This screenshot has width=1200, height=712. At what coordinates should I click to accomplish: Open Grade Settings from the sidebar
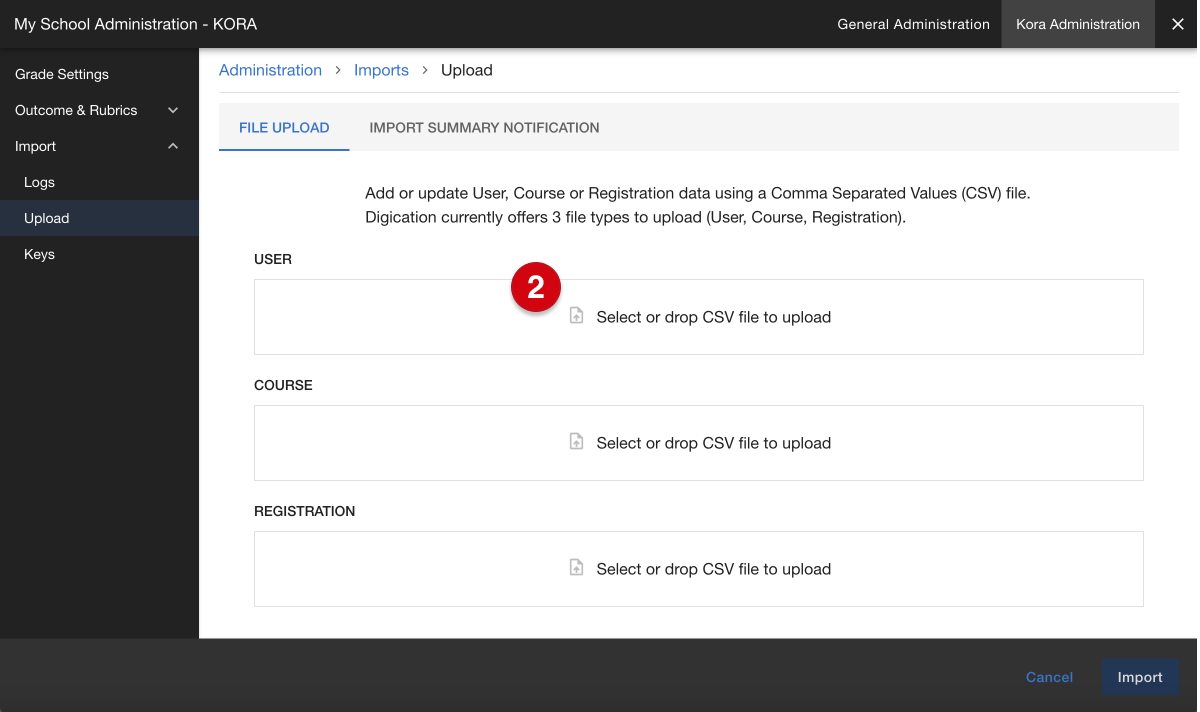coord(61,74)
